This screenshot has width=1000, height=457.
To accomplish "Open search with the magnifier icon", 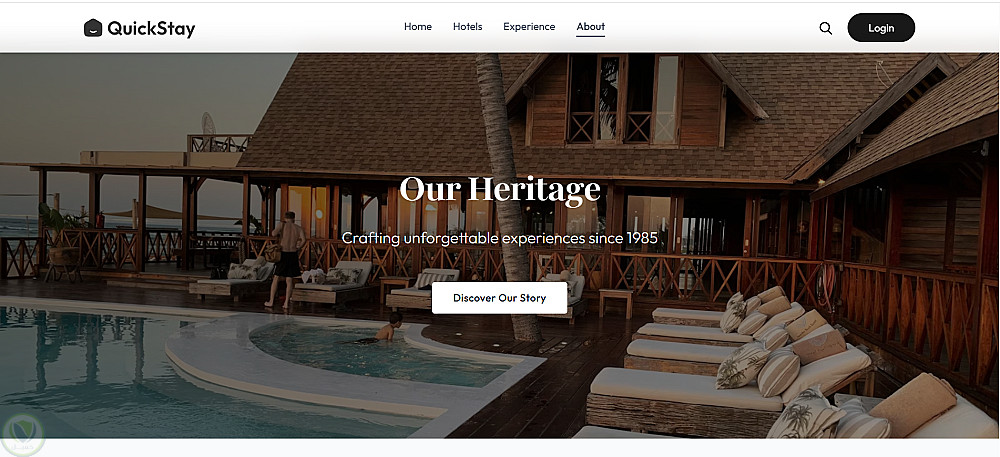I will (x=825, y=28).
